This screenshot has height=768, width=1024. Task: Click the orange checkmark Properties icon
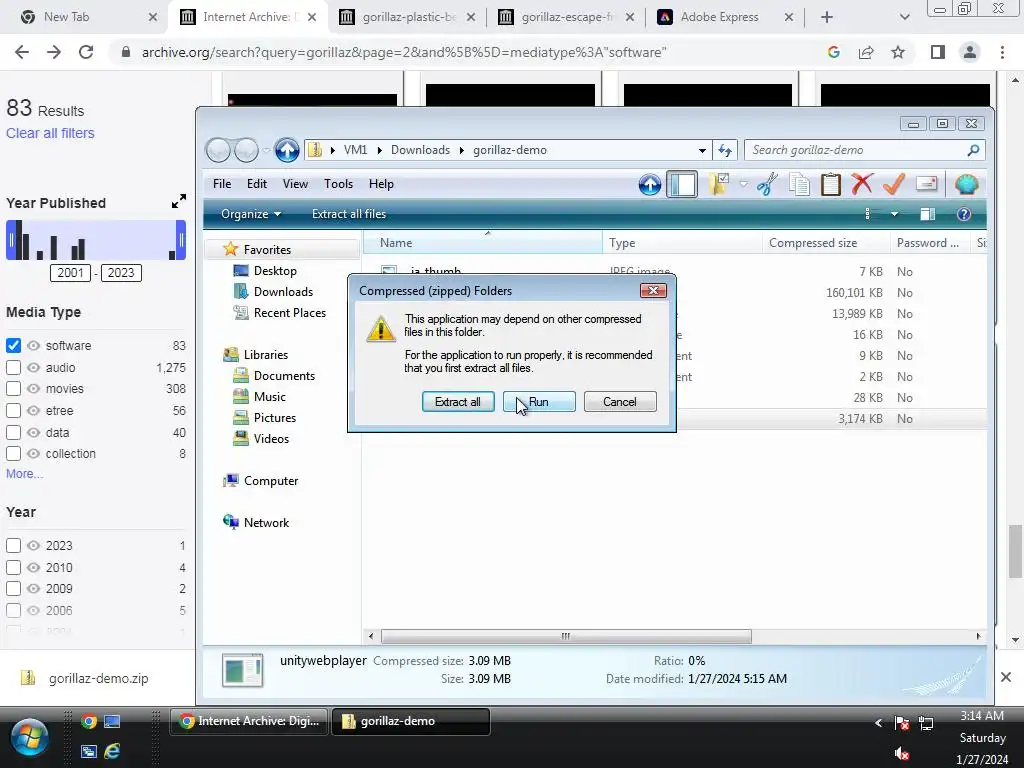pyautogui.click(x=893, y=184)
